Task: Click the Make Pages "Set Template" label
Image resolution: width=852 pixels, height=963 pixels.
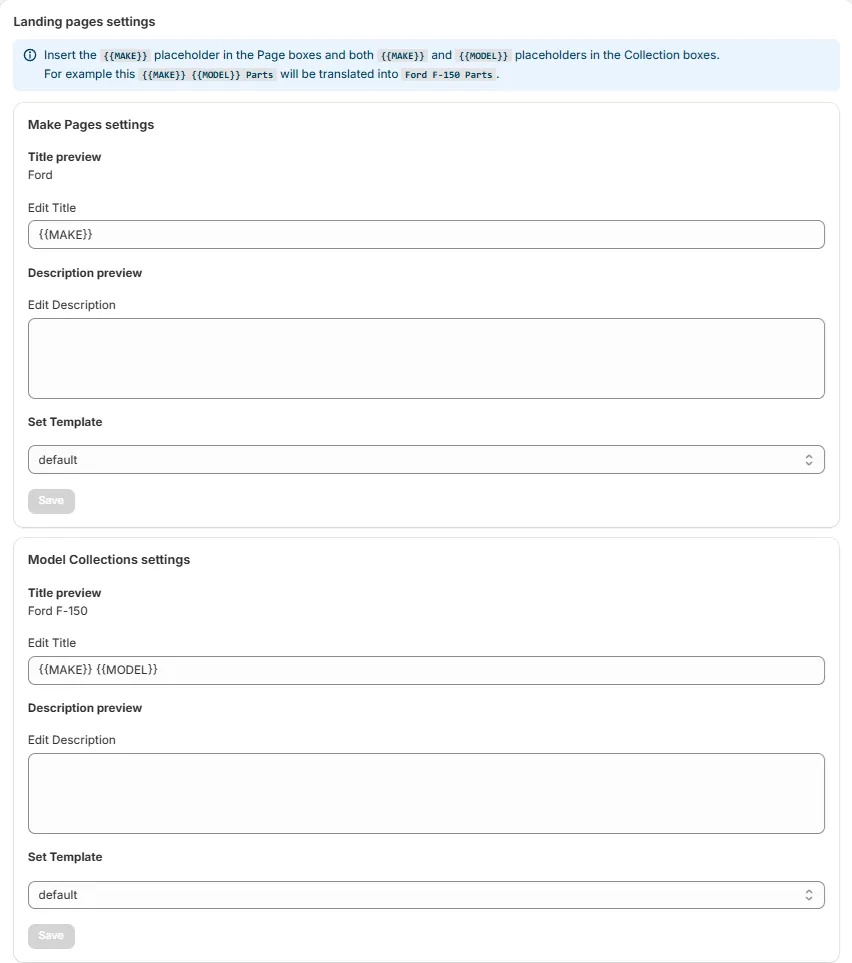Action: 65,422
